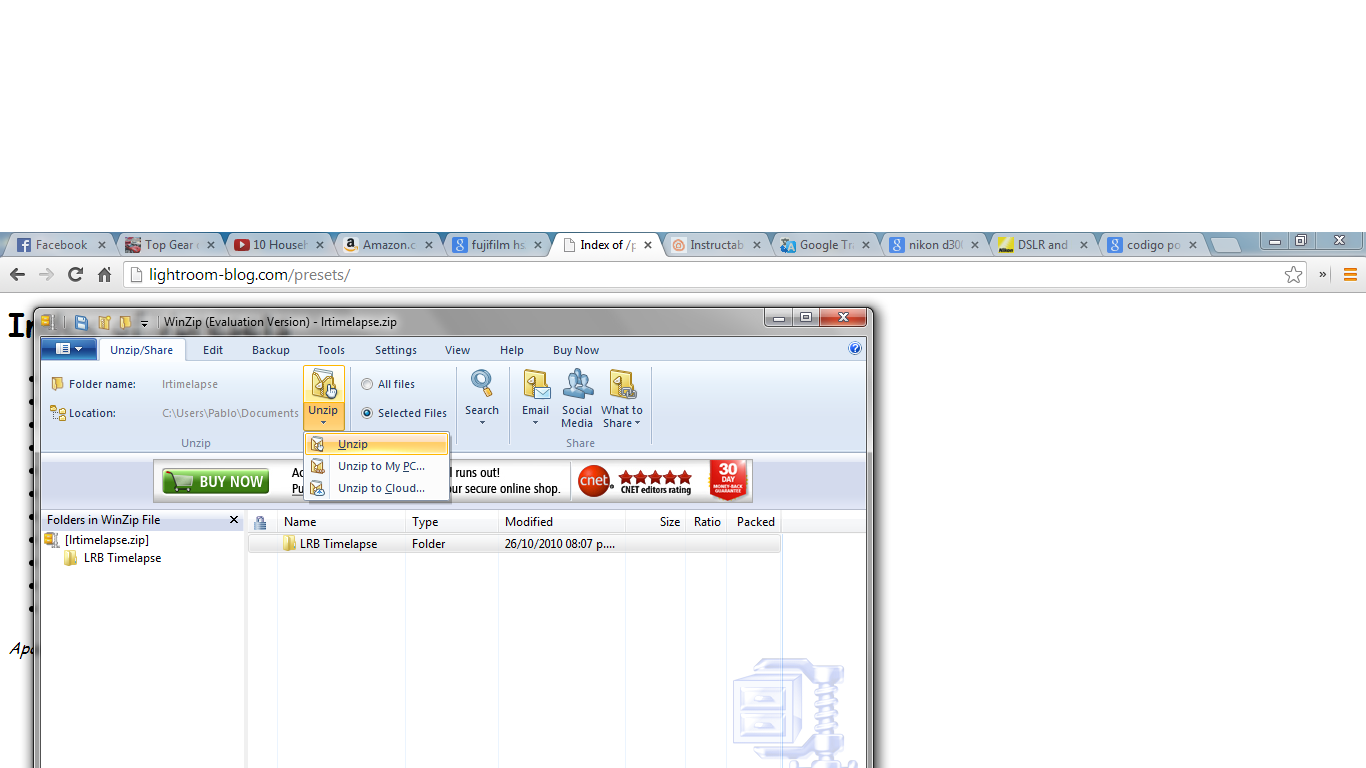Click the Social Media share icon
This screenshot has width=1366, height=768.
pos(577,384)
